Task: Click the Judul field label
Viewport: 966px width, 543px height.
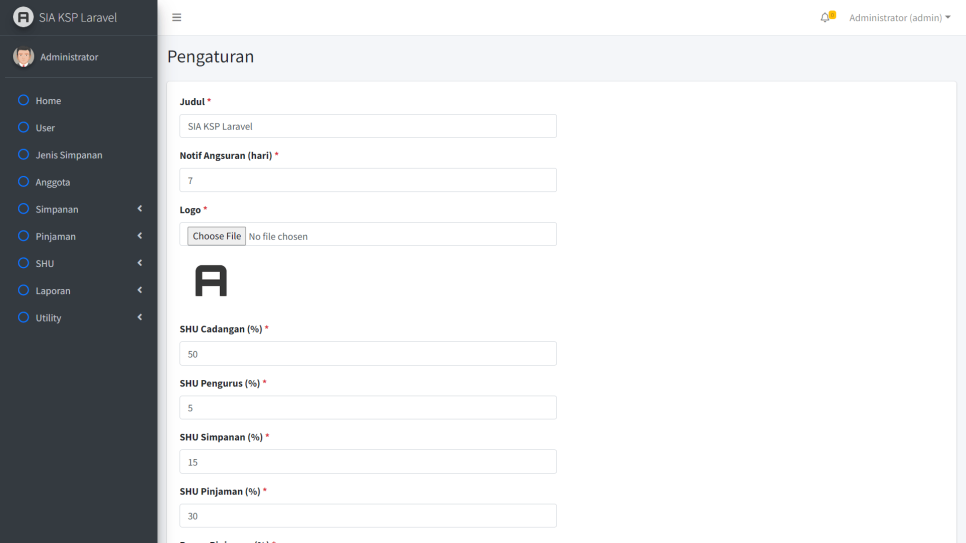Action: click(x=192, y=102)
